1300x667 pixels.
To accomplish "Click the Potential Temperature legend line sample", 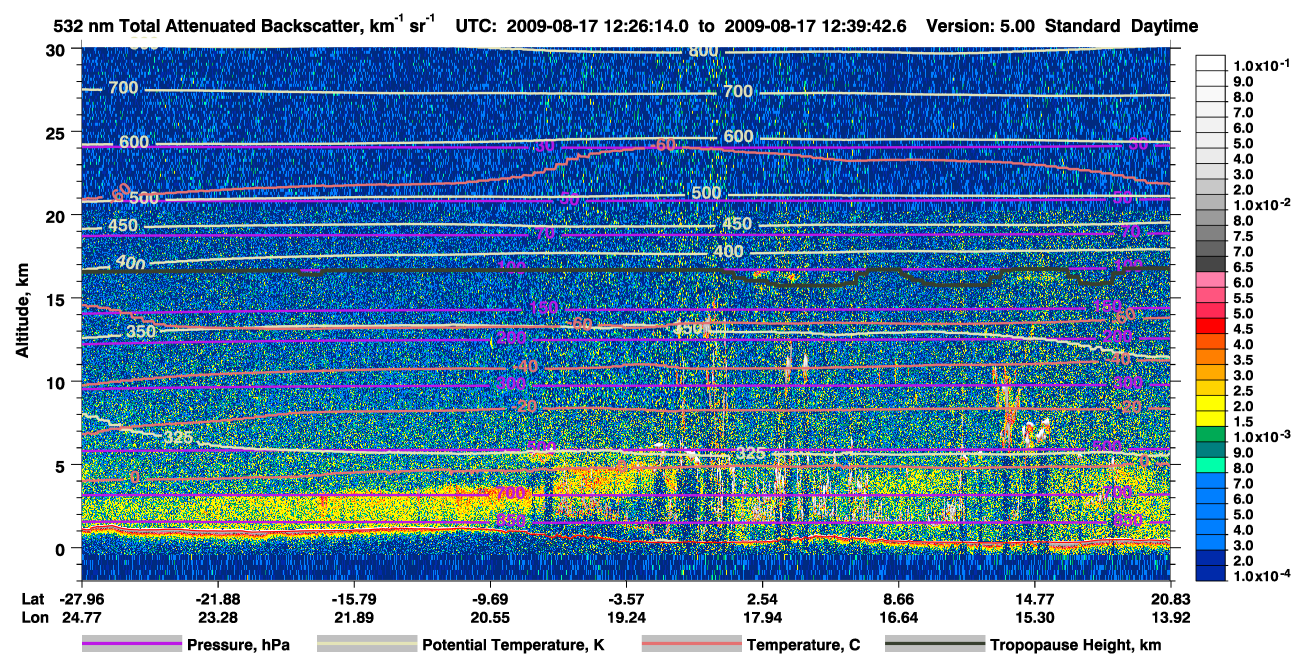I will pyautogui.click(x=366, y=645).
